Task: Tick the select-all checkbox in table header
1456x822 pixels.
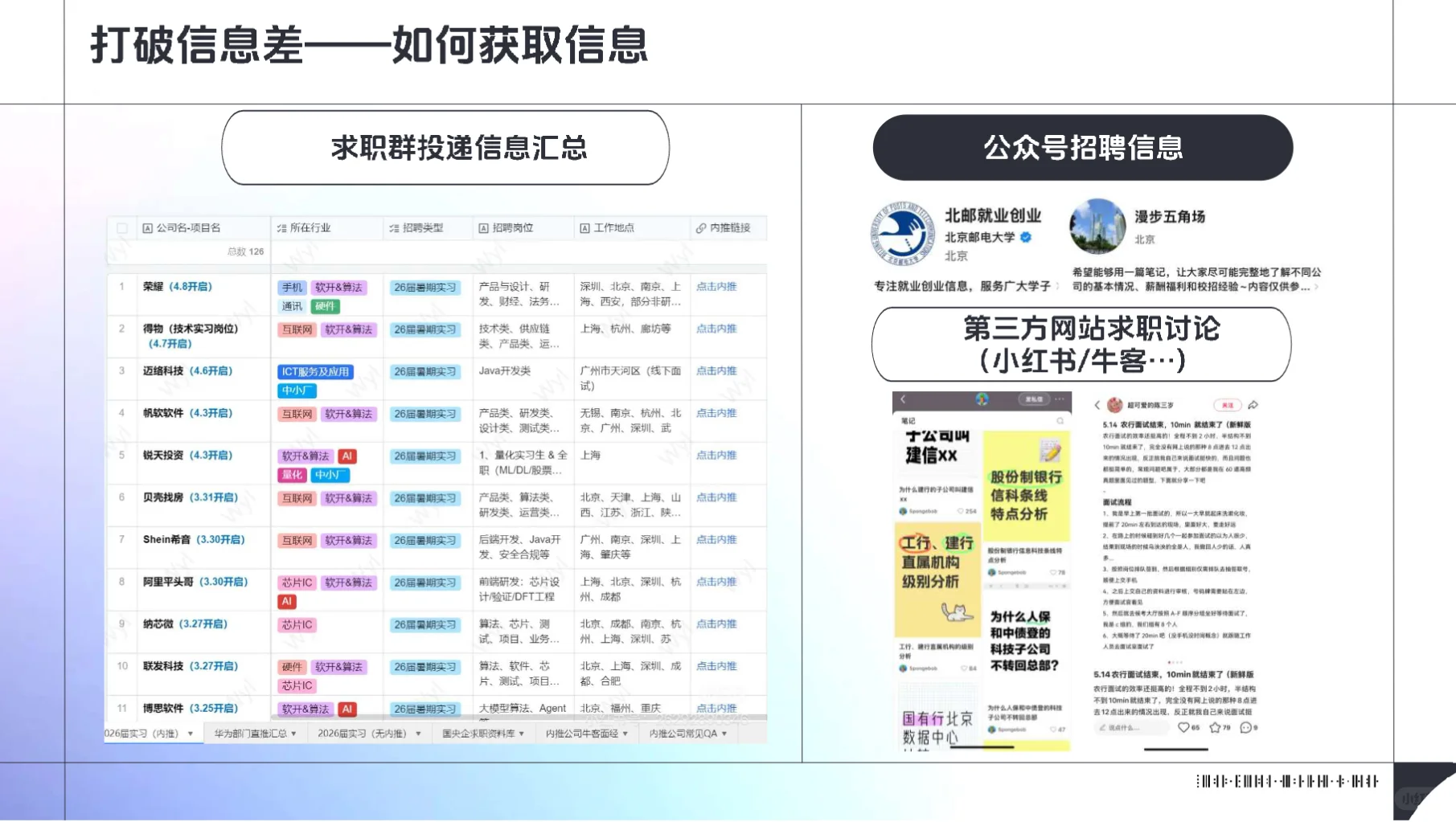Action: [122, 228]
